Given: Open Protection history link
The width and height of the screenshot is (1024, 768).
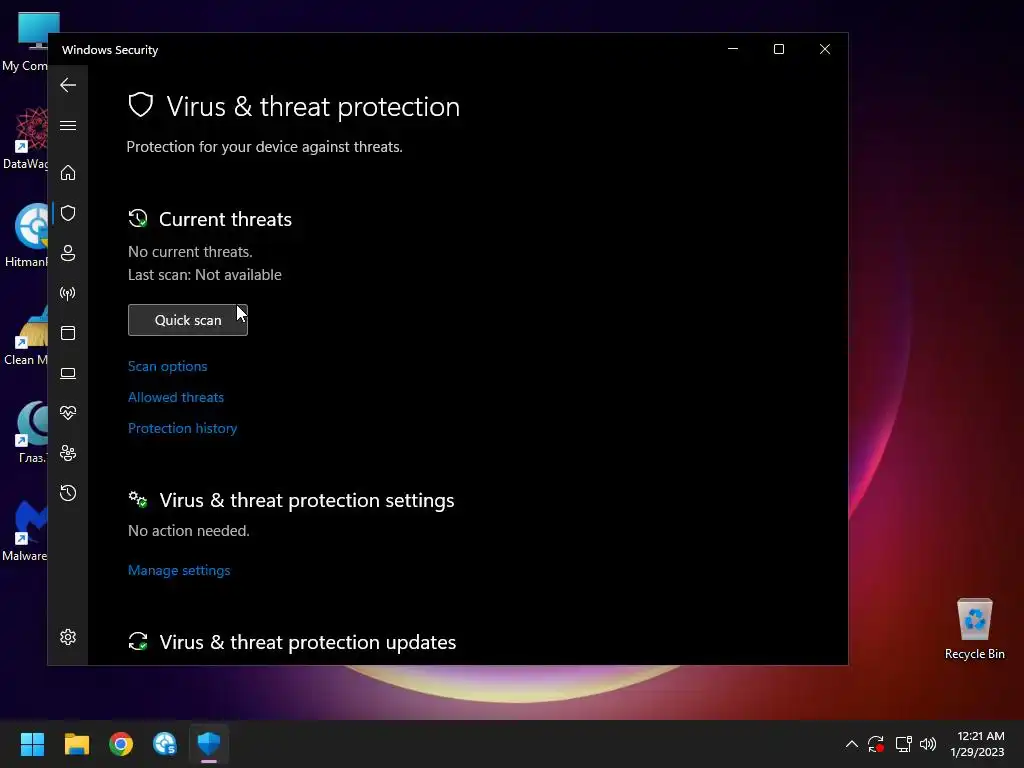Looking at the screenshot, I should pos(182,428).
